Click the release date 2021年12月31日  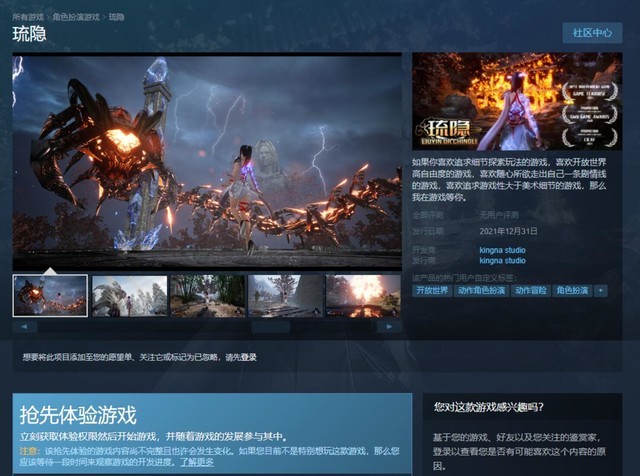508,231
